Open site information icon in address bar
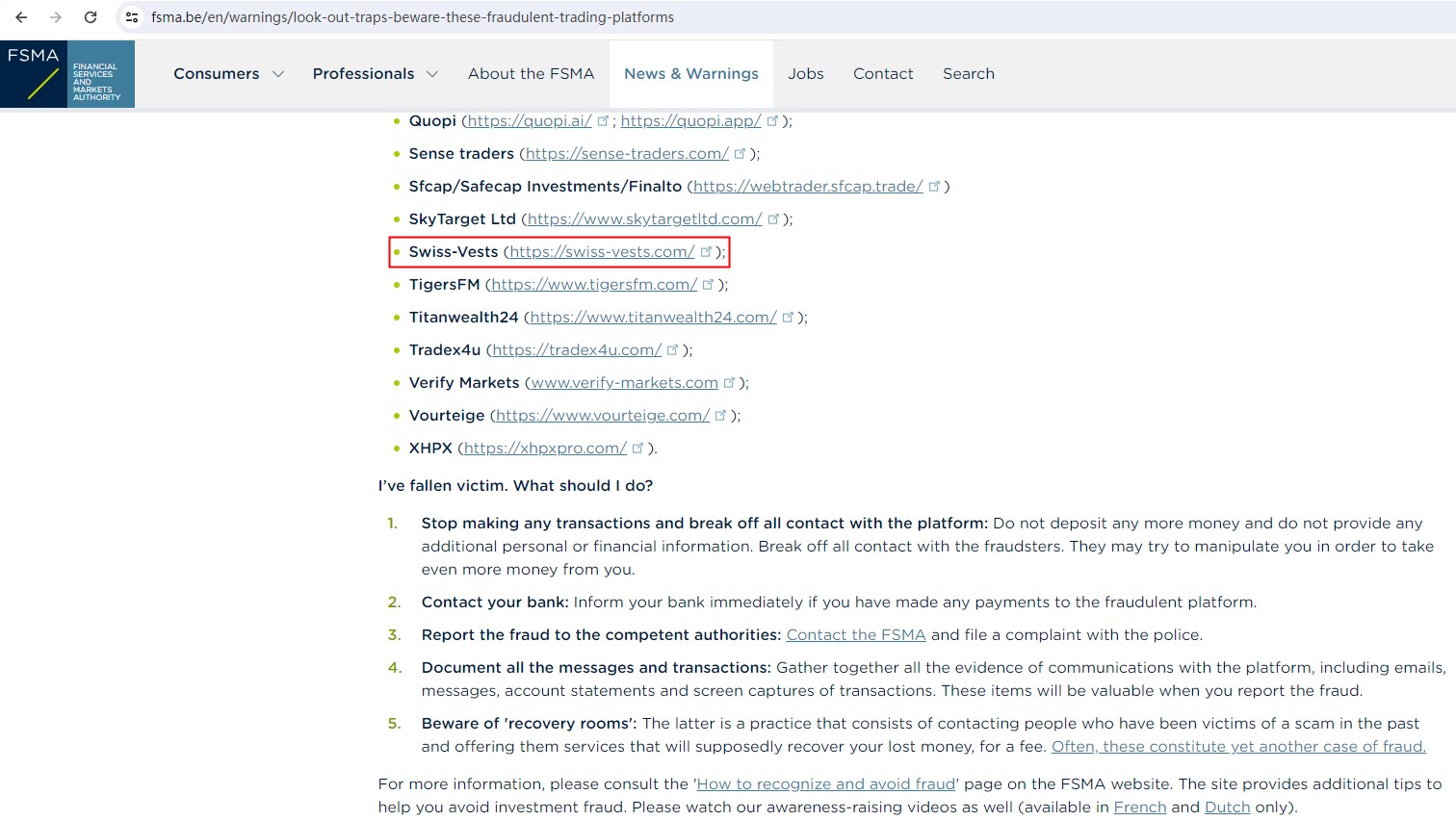Screen dimensions: 1456x821 [132, 17]
